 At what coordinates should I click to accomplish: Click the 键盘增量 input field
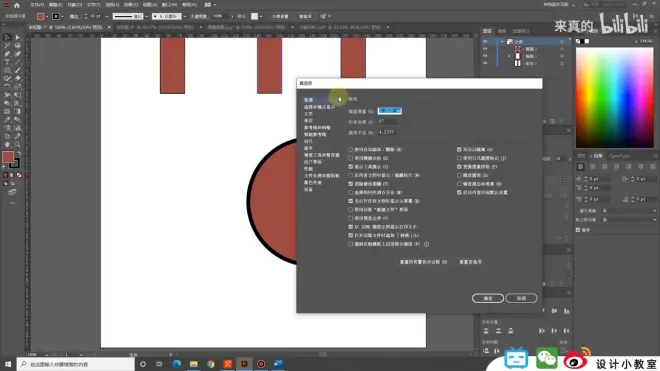[389, 111]
